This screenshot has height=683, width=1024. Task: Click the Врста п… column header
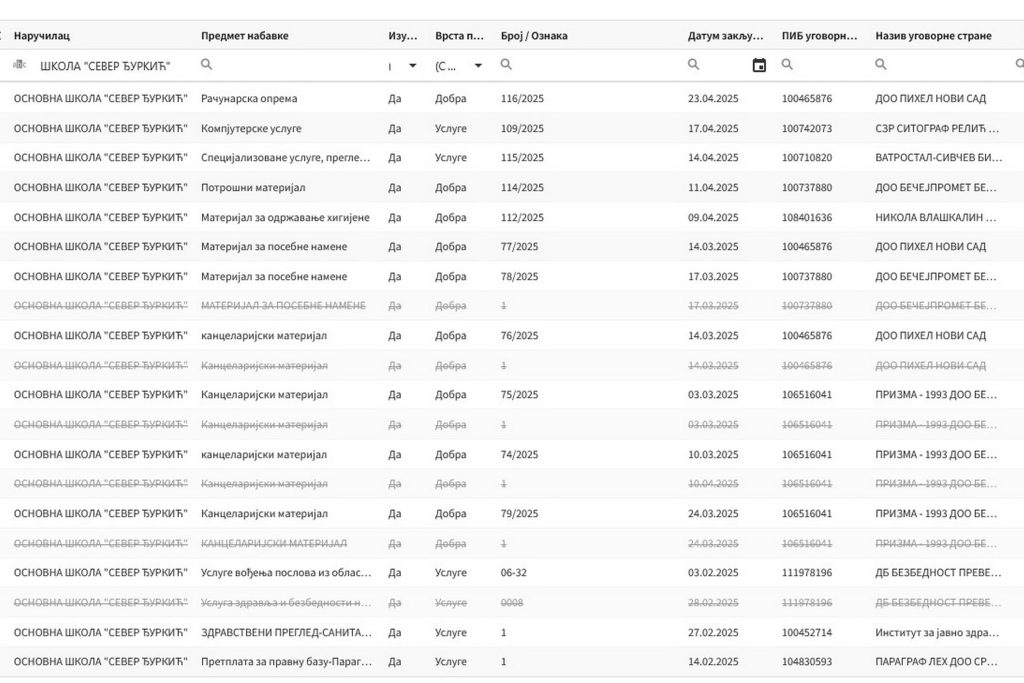459,36
